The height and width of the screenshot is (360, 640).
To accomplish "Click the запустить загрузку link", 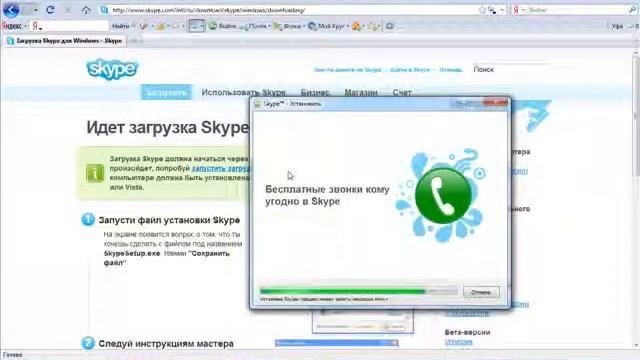I will click(x=220, y=168).
